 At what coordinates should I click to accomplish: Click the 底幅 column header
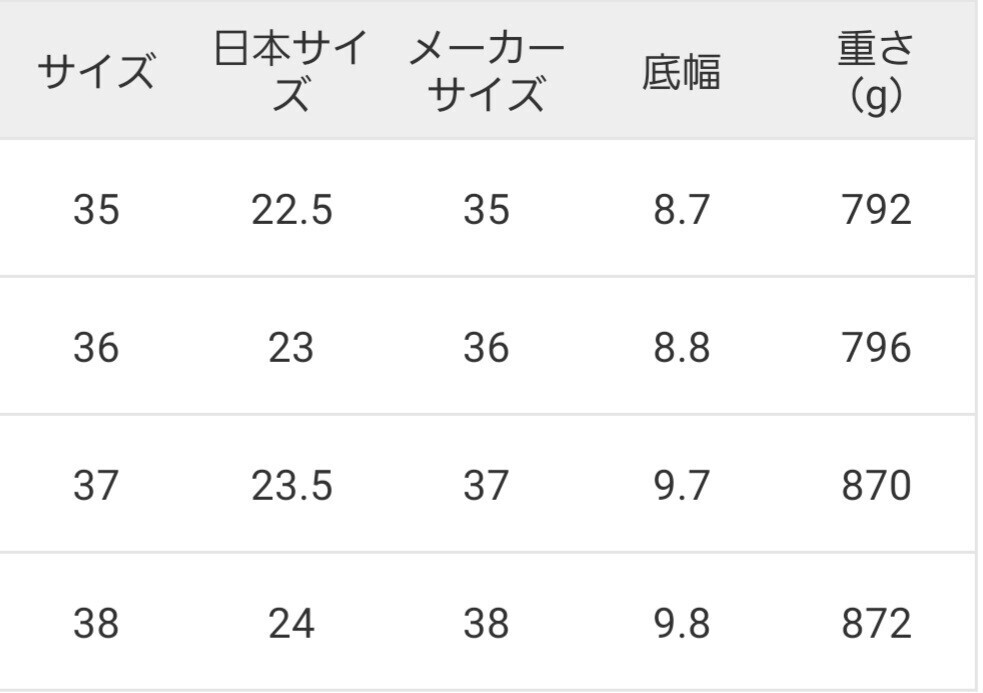pyautogui.click(x=681, y=71)
